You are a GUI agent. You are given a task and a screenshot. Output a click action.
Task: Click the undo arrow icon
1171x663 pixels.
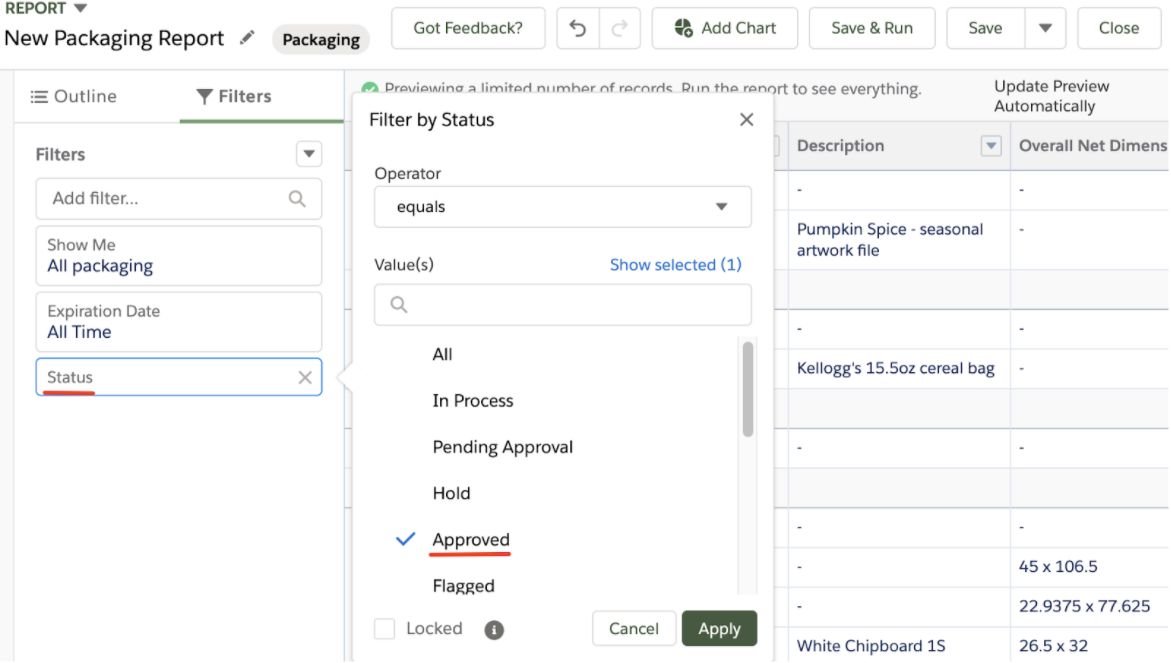click(578, 28)
